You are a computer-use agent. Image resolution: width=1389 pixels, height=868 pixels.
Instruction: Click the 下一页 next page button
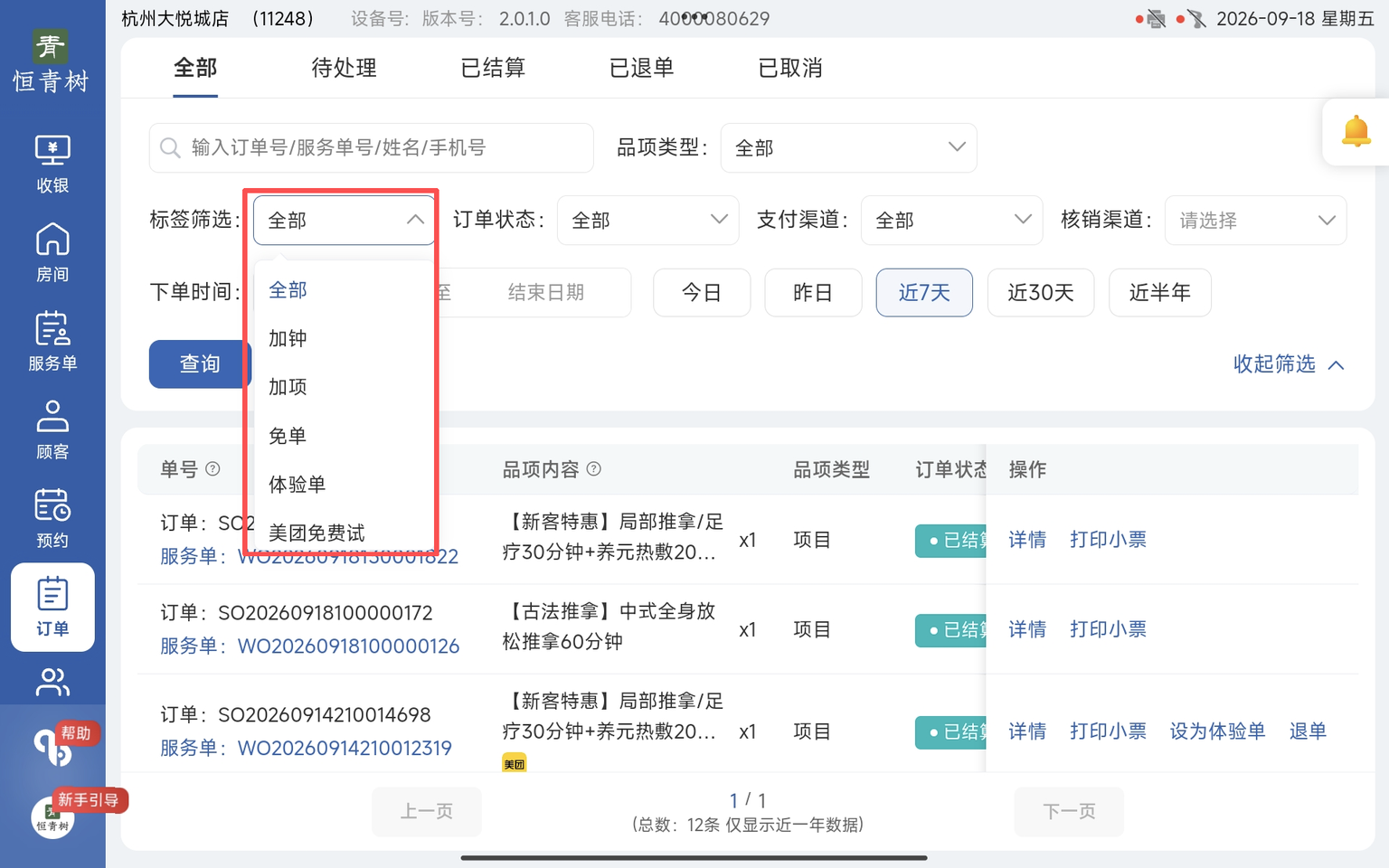(x=1069, y=811)
